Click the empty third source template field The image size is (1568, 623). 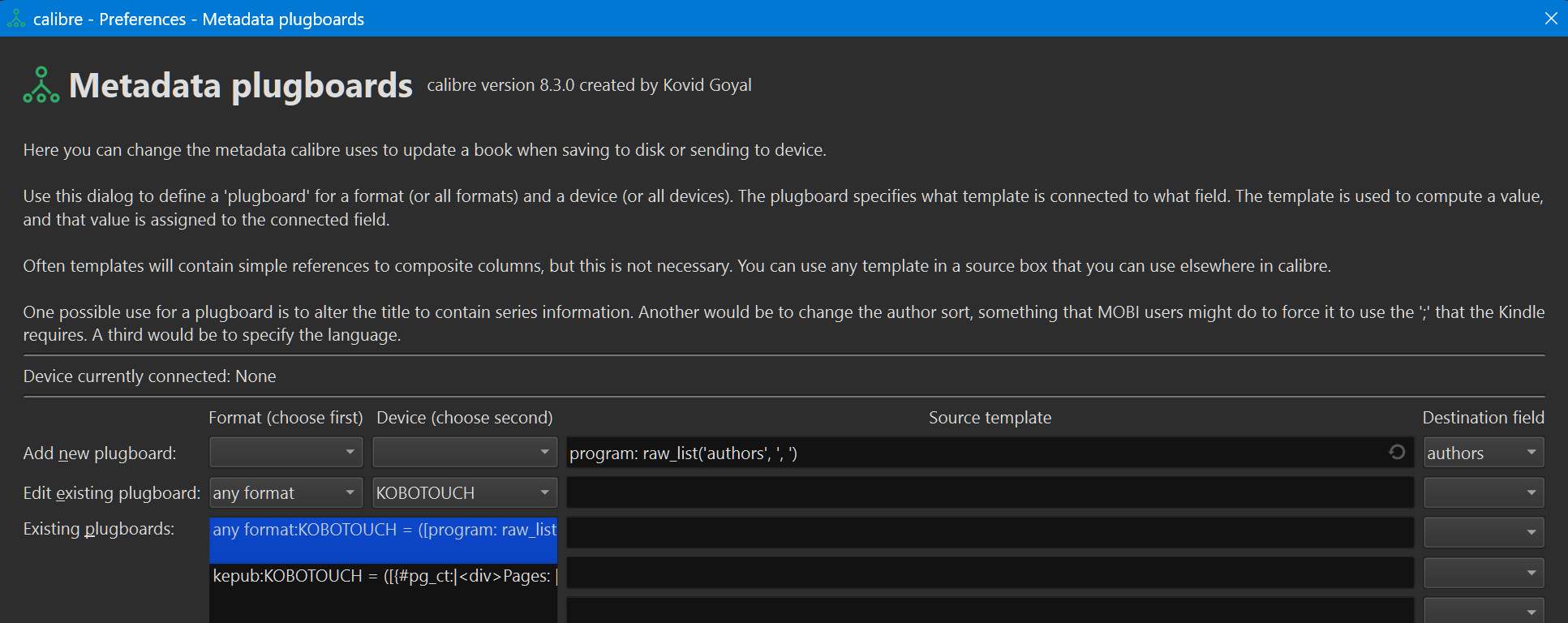990,532
